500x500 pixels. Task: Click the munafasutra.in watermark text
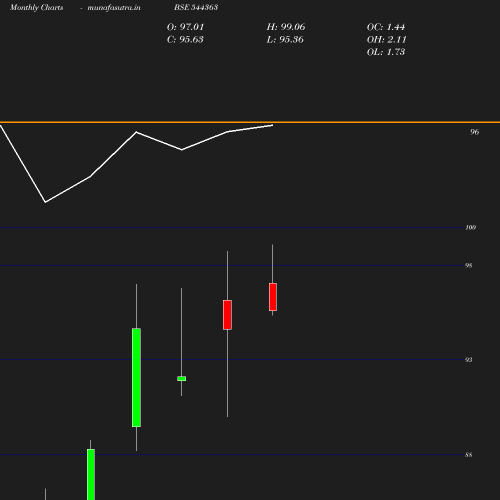114,7
